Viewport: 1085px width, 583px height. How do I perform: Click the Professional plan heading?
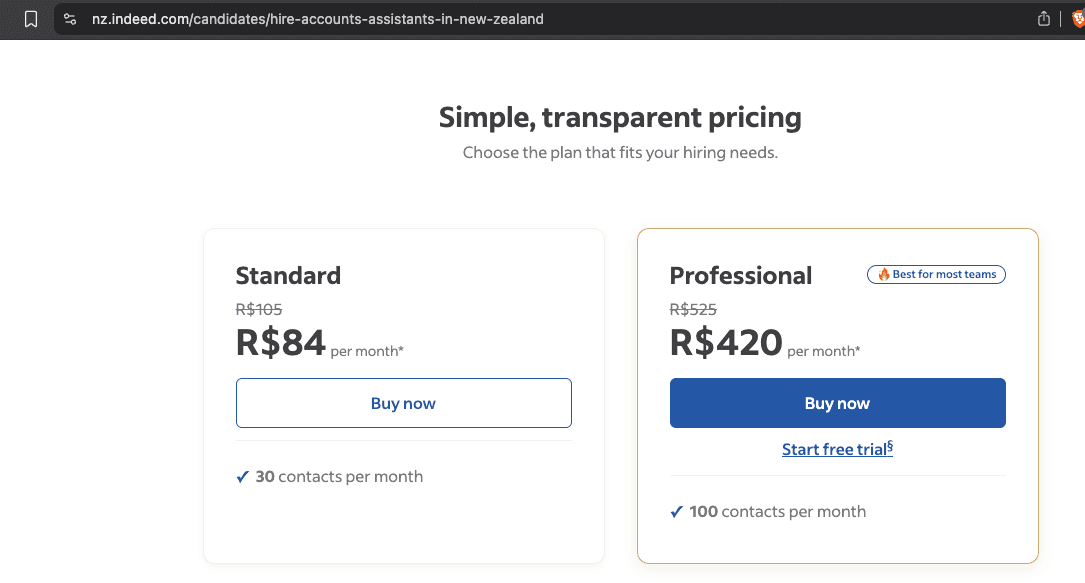pyautogui.click(x=740, y=275)
